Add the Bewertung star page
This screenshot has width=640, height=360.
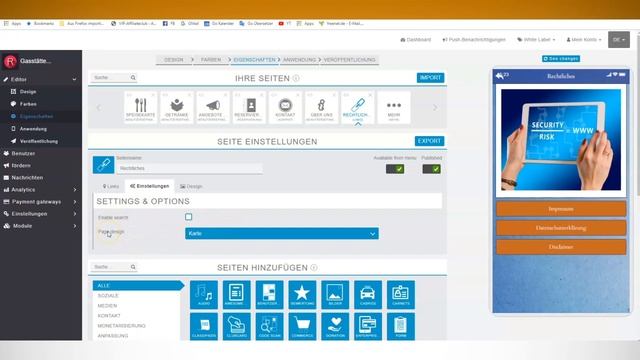tap(302, 295)
